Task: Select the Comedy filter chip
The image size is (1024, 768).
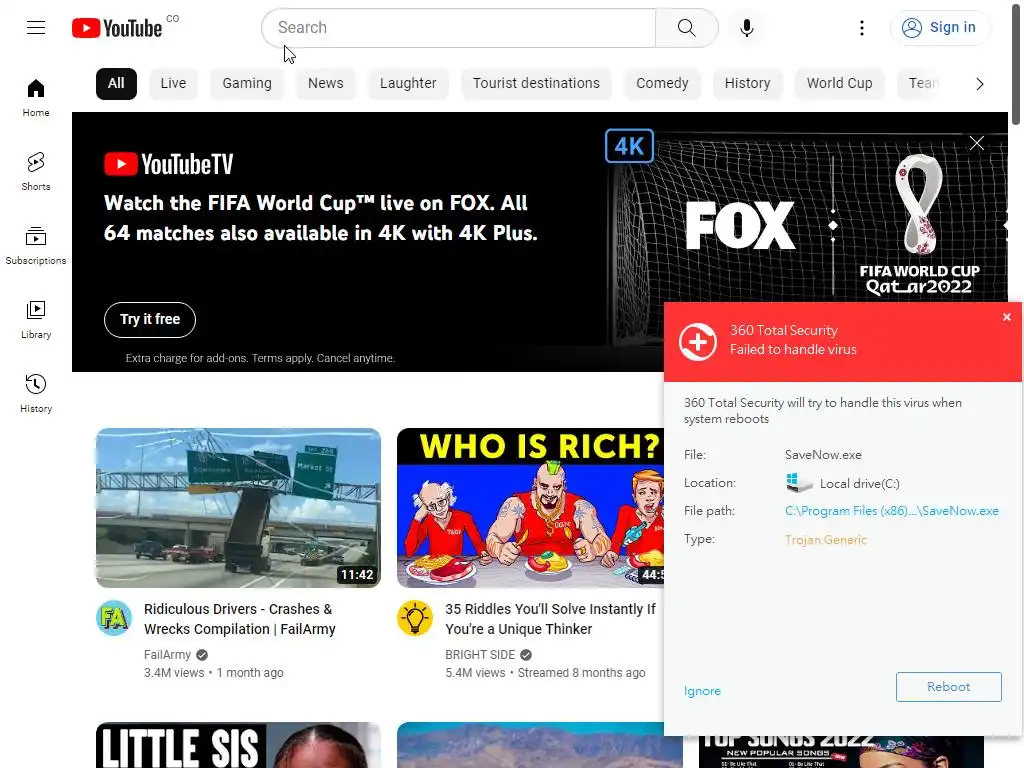Action: (662, 84)
